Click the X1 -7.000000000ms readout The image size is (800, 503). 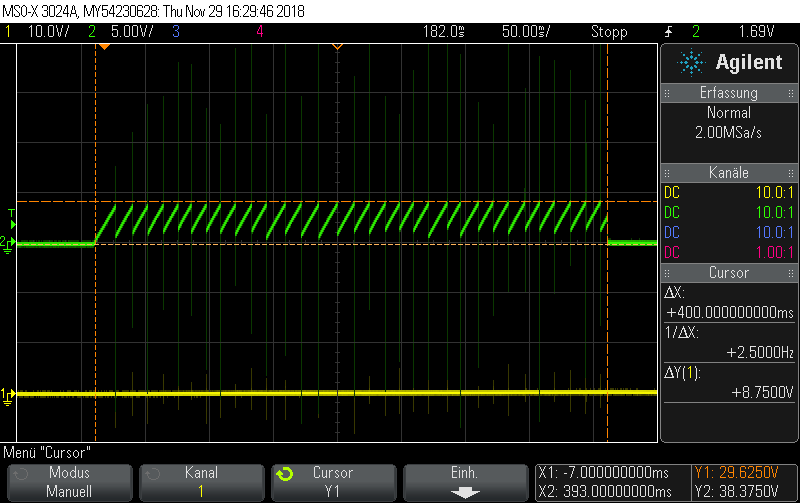pyautogui.click(x=604, y=472)
